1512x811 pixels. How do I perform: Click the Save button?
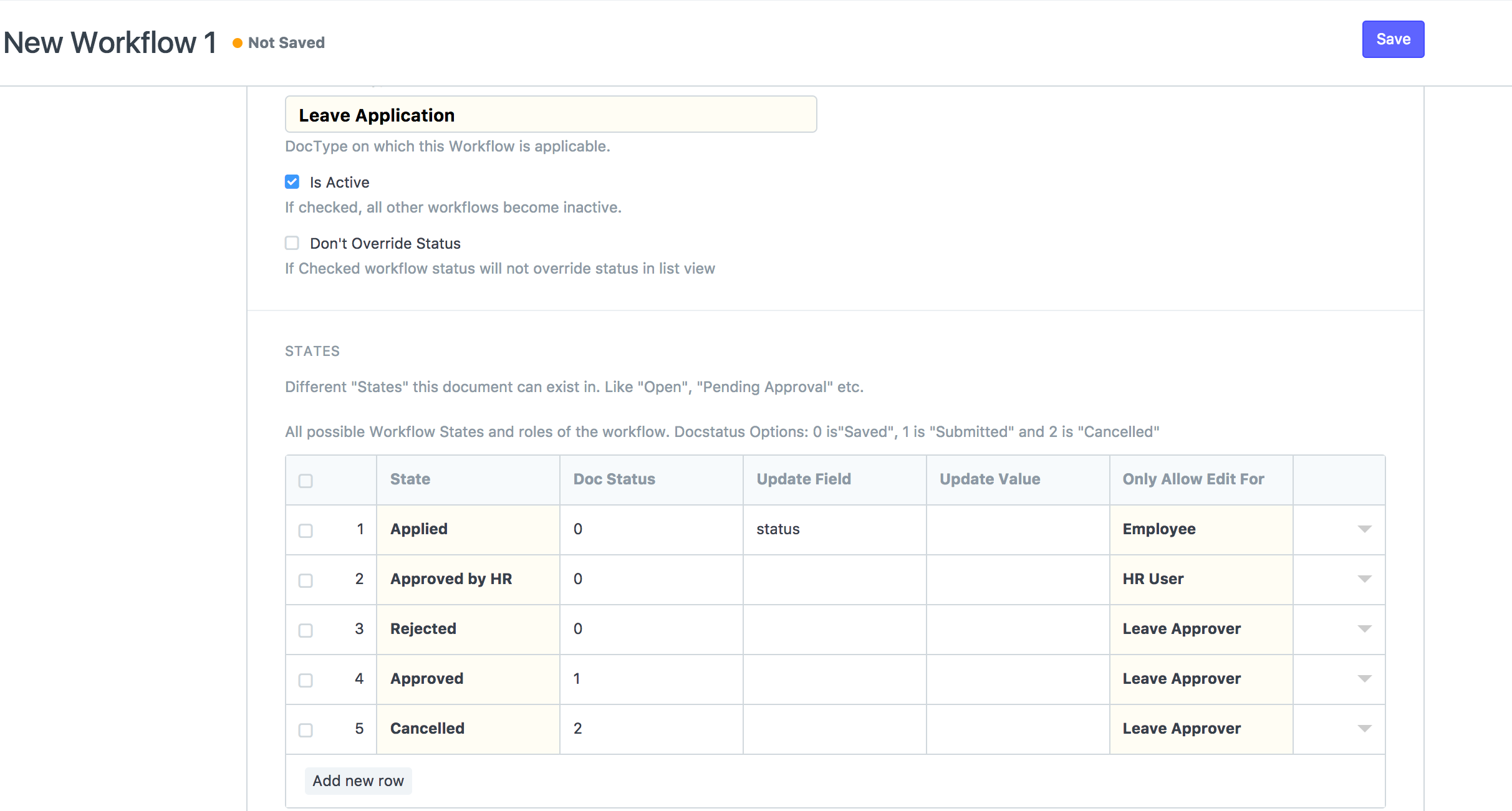click(1392, 39)
